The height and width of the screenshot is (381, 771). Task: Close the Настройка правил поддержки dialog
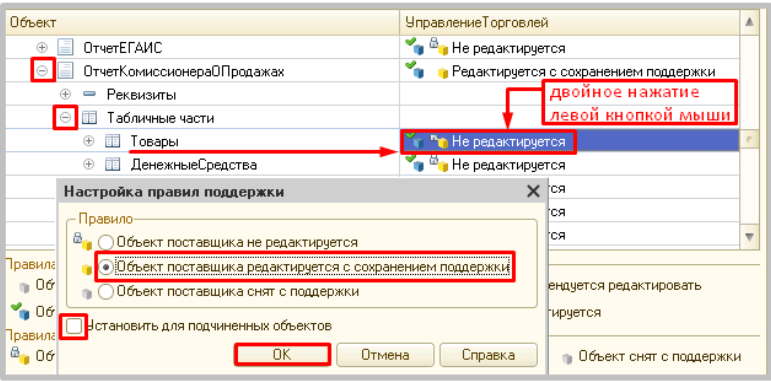(x=533, y=191)
